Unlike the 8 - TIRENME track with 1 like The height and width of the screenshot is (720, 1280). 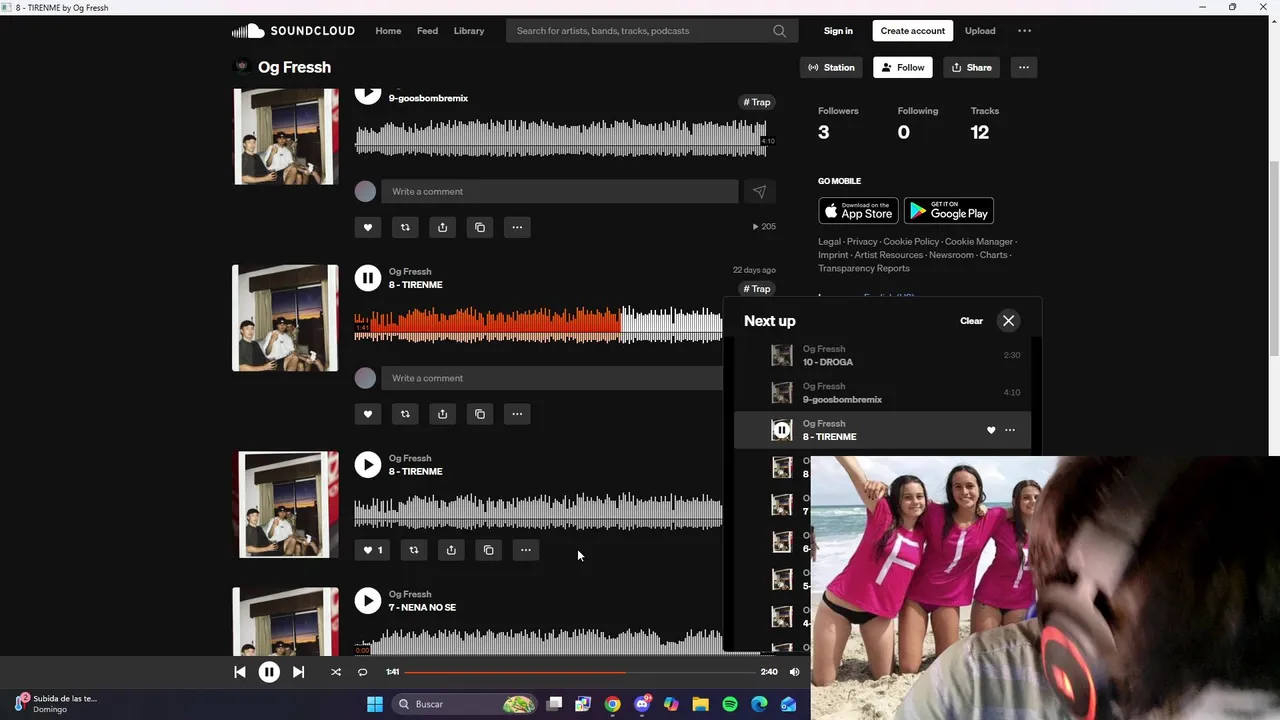pyautogui.click(x=372, y=550)
